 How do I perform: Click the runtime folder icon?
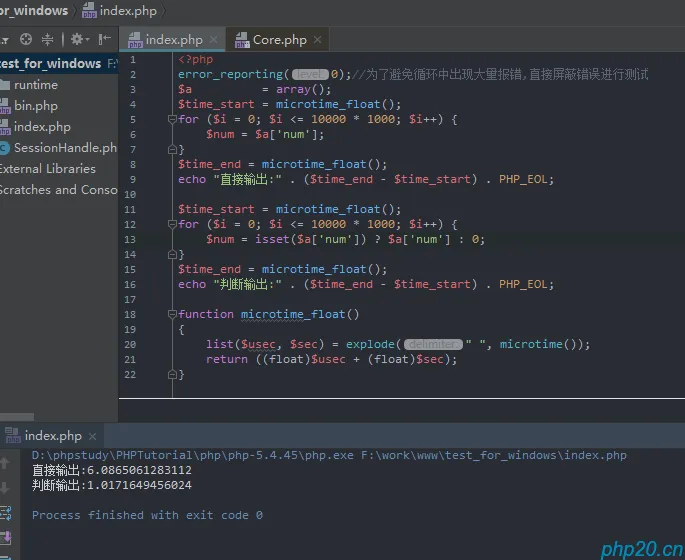[5, 85]
